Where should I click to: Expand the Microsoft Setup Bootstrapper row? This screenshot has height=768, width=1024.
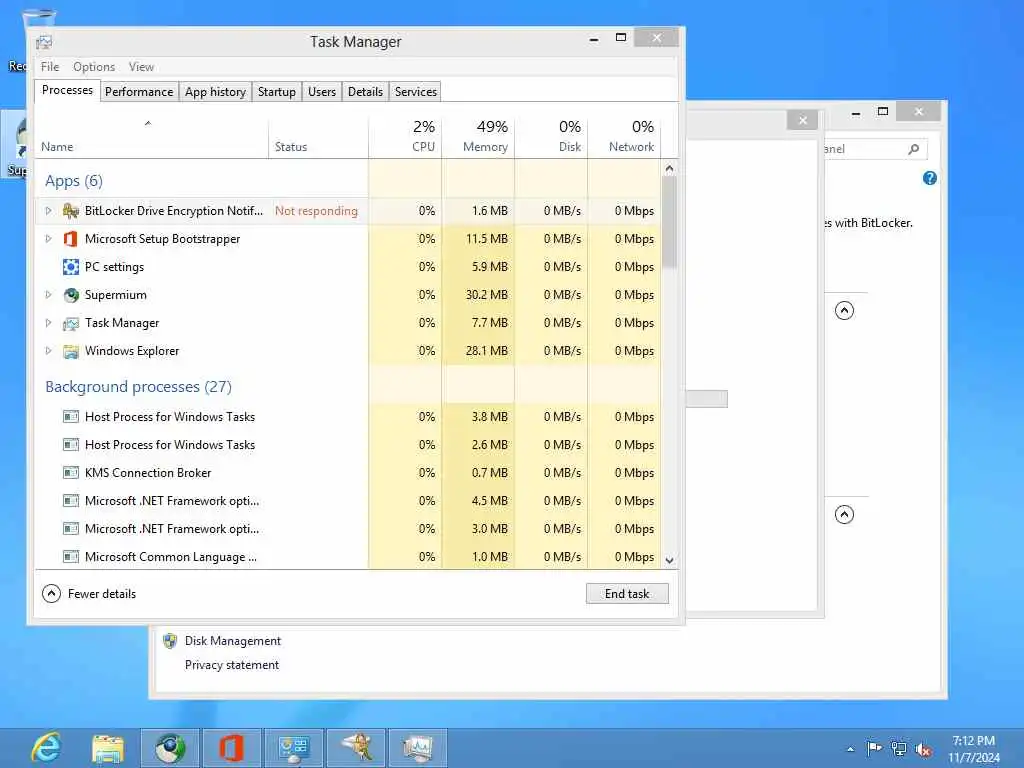(x=48, y=239)
